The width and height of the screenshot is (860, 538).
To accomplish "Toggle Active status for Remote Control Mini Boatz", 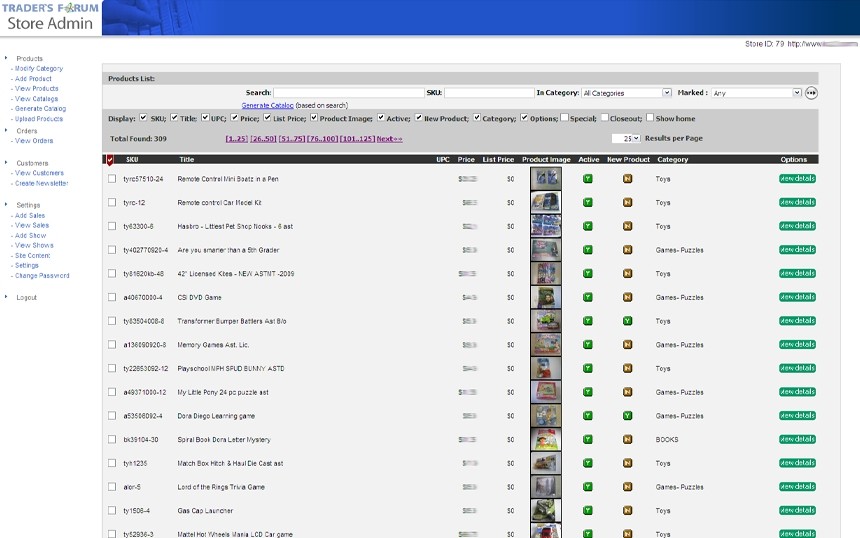I will (x=587, y=179).
